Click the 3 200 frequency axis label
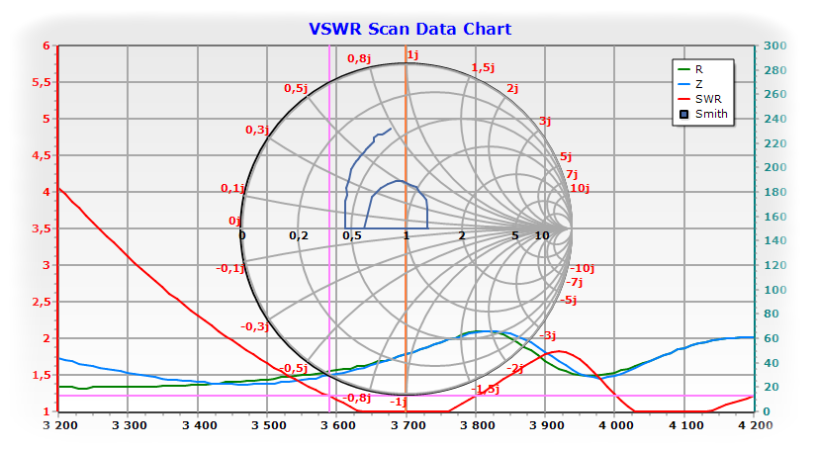Viewport: 816px width, 452px height. (60, 425)
